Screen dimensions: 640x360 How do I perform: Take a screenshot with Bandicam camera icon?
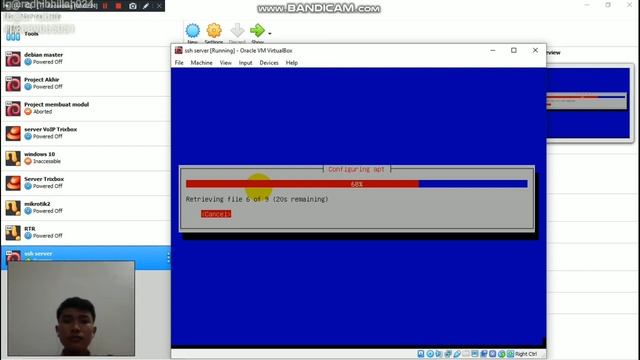click(133, 6)
